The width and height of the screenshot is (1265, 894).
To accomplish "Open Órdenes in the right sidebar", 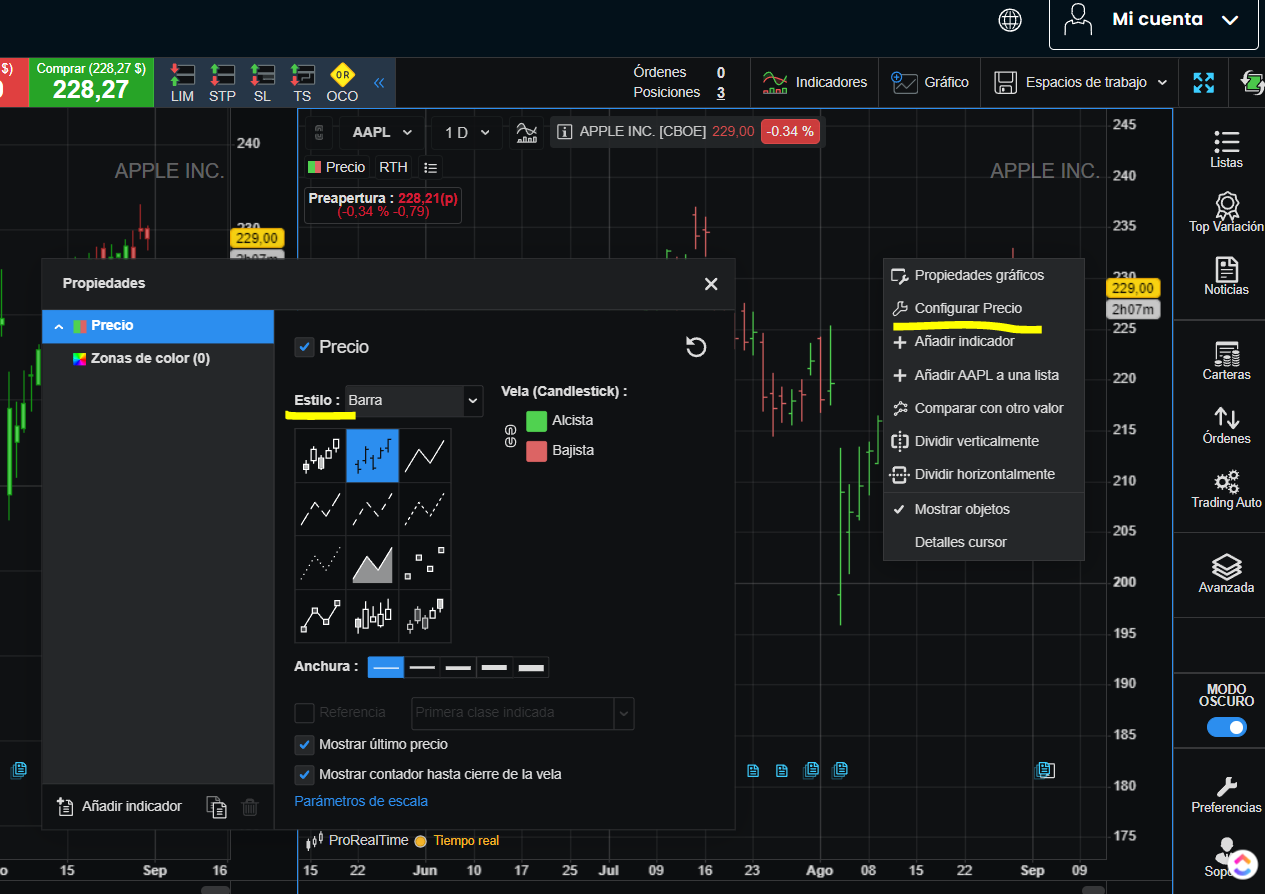I will coord(1226,425).
